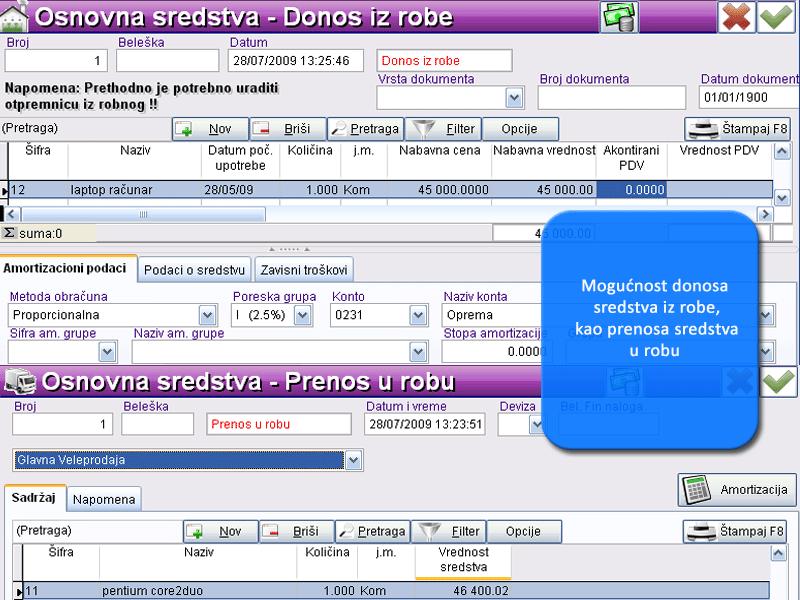Image resolution: width=800 pixels, height=600 pixels.
Task: Click the Amortizacija calculator button
Action: [x=736, y=489]
